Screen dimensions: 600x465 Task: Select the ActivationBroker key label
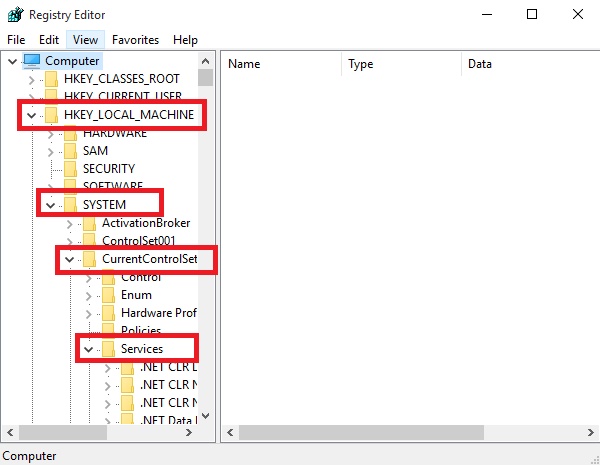[146, 223]
